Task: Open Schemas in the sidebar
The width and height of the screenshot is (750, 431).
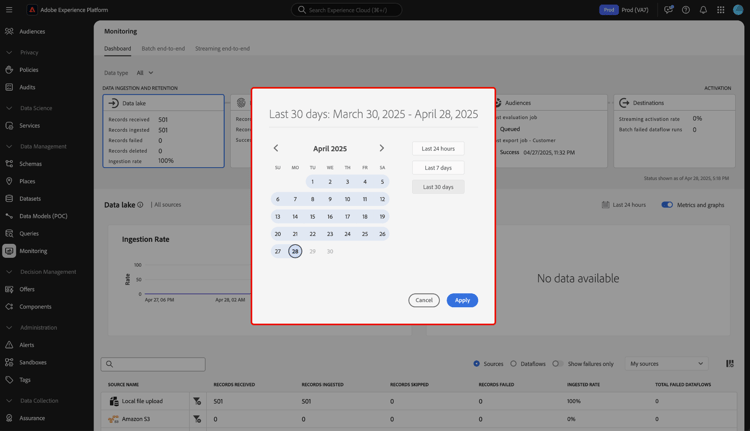Action: 31,164
